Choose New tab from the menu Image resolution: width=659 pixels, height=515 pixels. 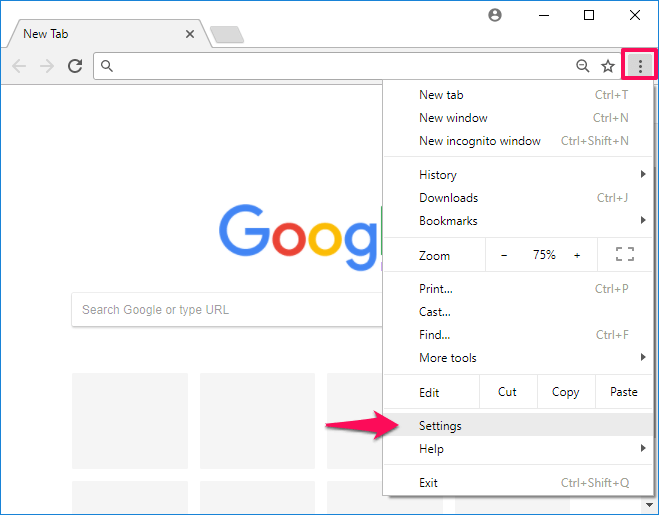coord(518,95)
